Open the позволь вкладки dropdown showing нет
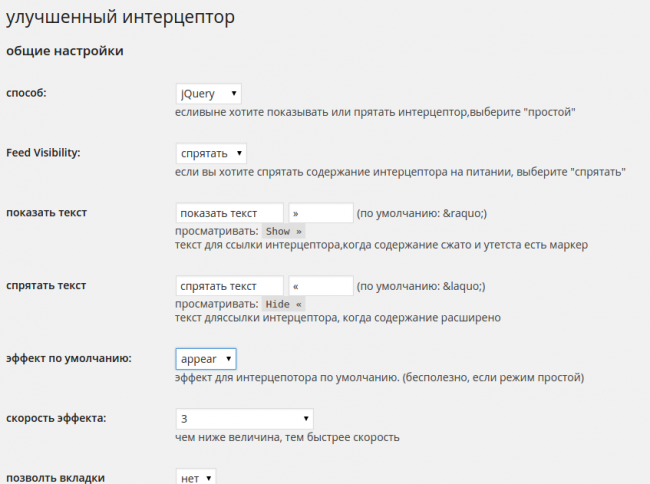Viewport: 650px width, 484px height. coord(195,478)
